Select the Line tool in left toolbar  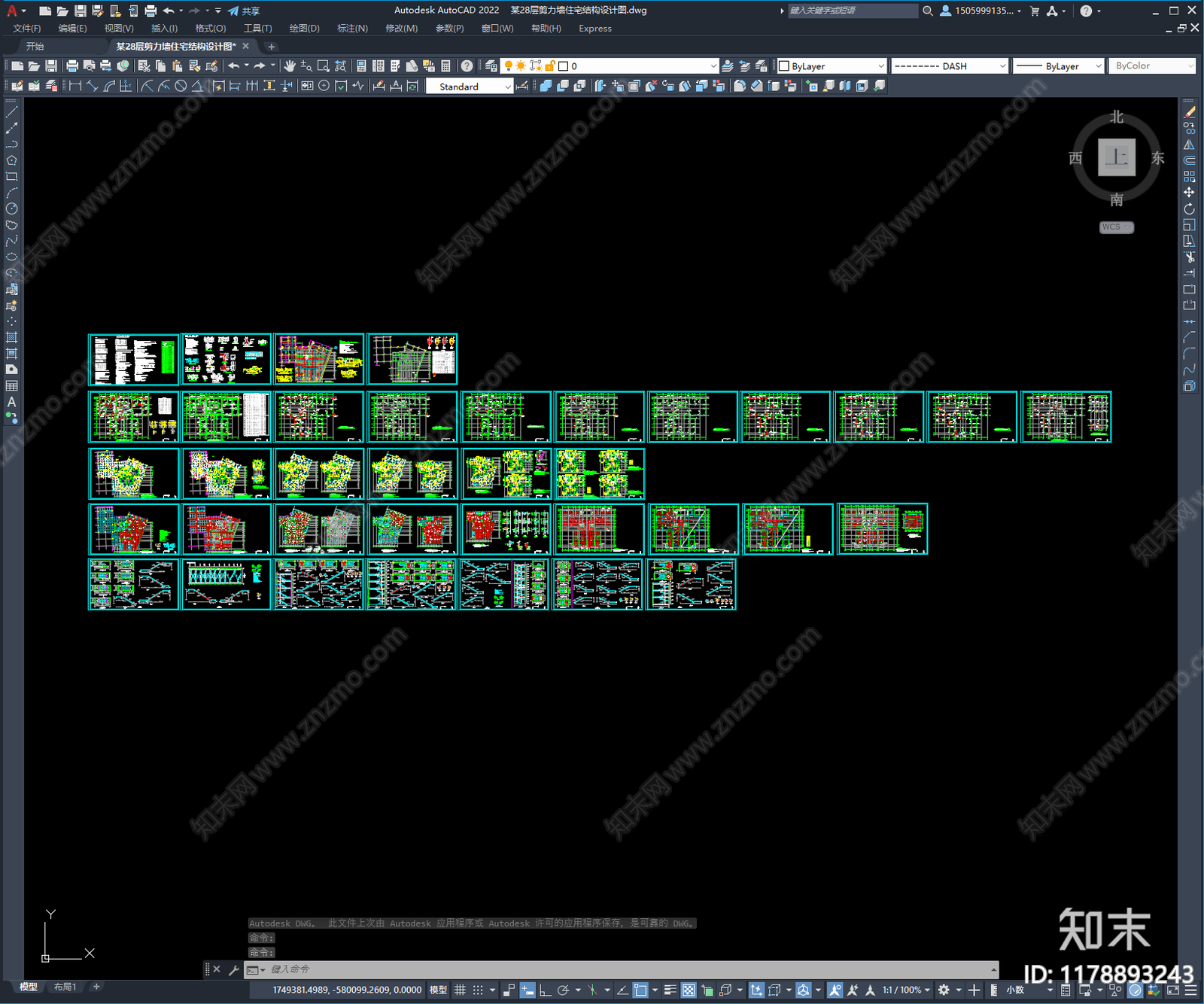(x=11, y=112)
